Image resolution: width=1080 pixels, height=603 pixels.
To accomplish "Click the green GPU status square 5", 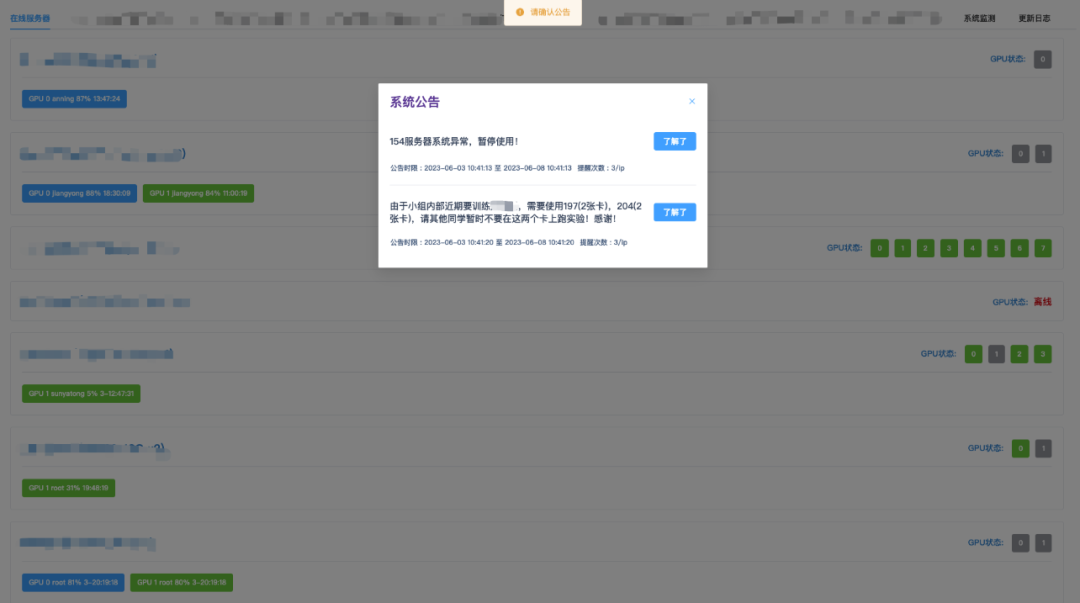I will click(x=996, y=248).
